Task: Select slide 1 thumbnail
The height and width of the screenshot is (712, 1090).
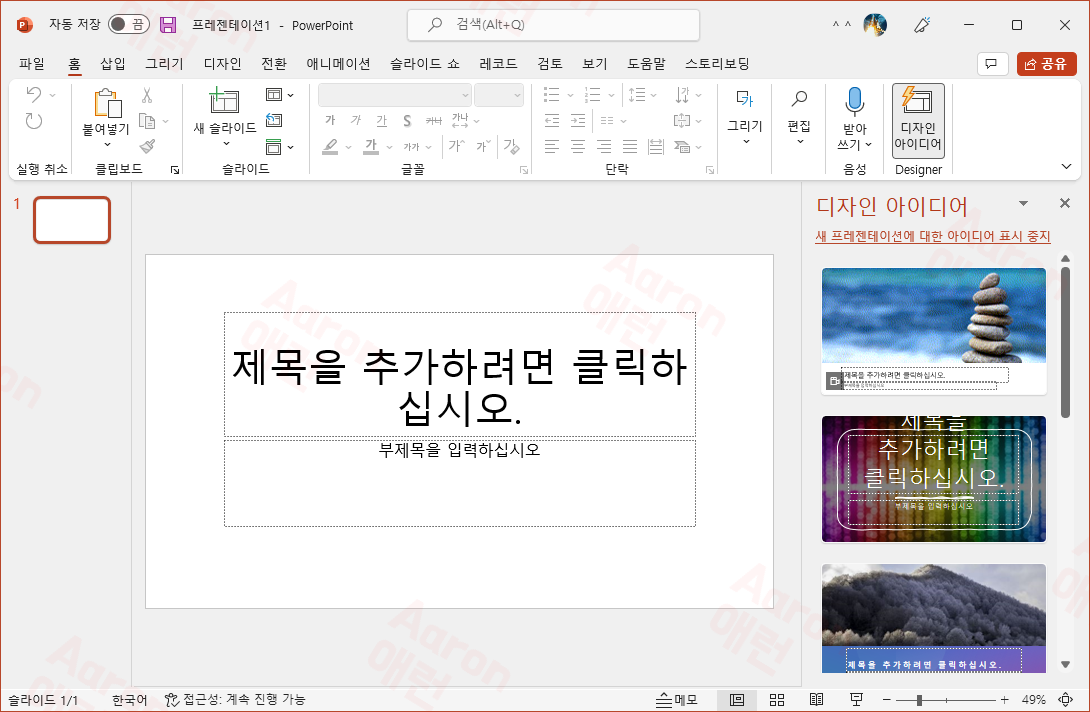Action: (72, 220)
